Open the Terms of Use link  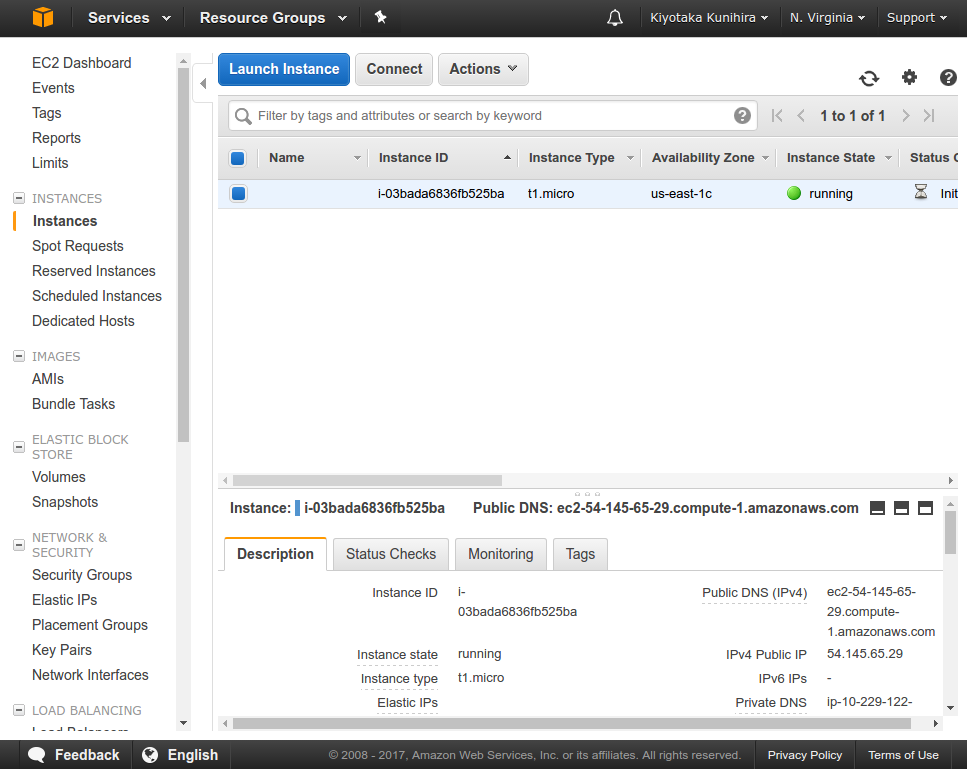pyautogui.click(x=903, y=755)
